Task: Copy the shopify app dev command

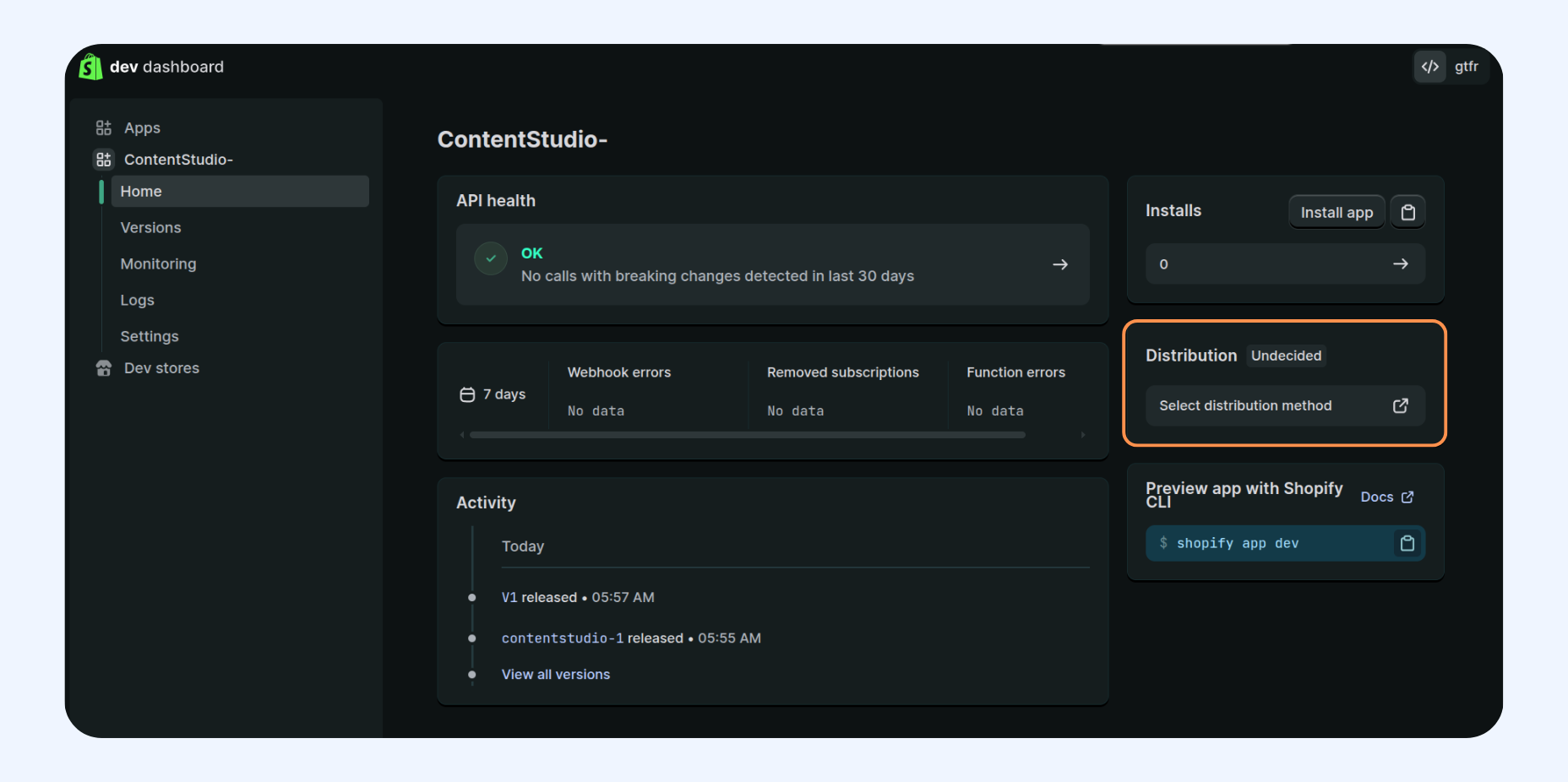Action: pos(1407,543)
